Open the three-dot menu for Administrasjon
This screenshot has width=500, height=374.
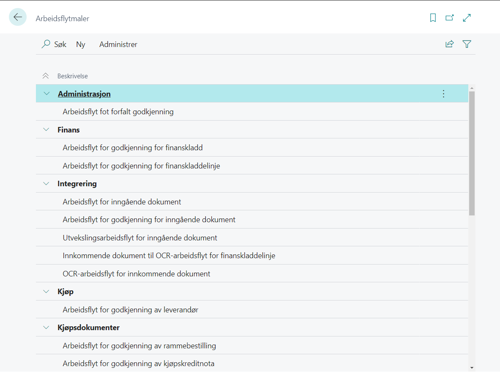click(443, 94)
